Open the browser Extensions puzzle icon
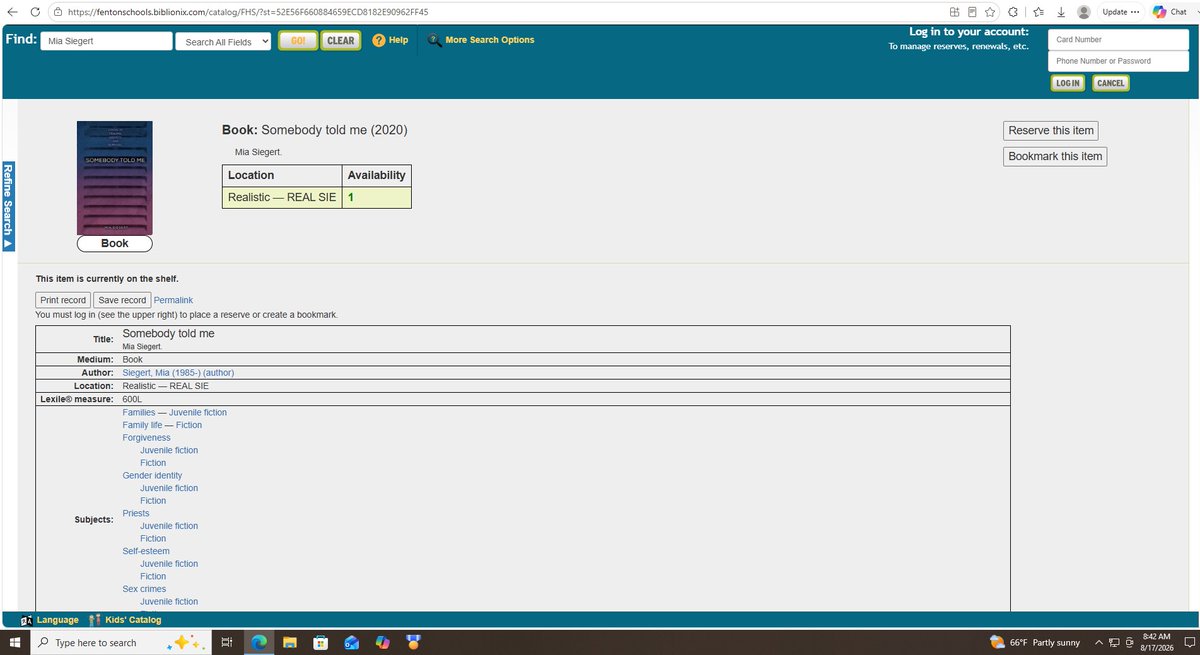The height and width of the screenshot is (655, 1200). 1013,12
